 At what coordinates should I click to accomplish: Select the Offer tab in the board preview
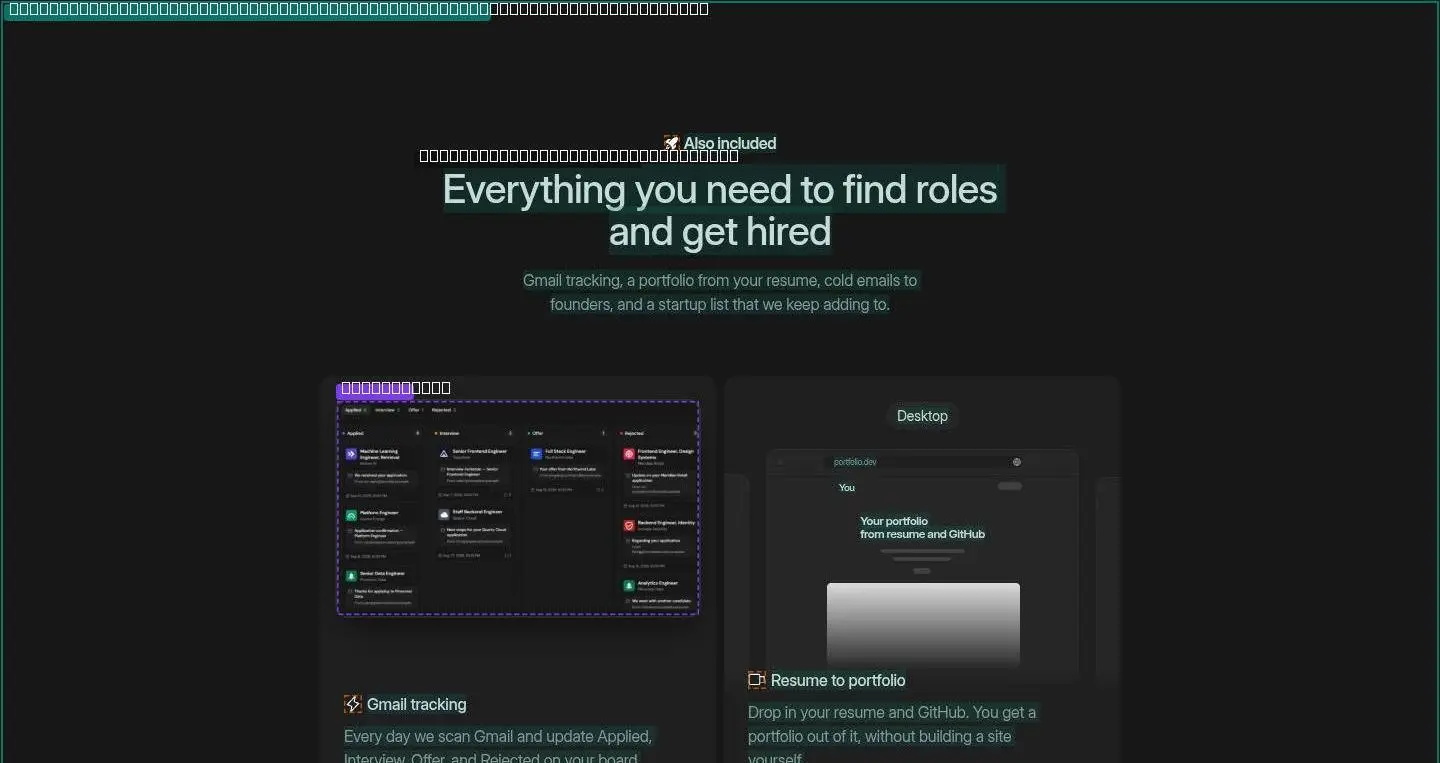[x=416, y=410]
